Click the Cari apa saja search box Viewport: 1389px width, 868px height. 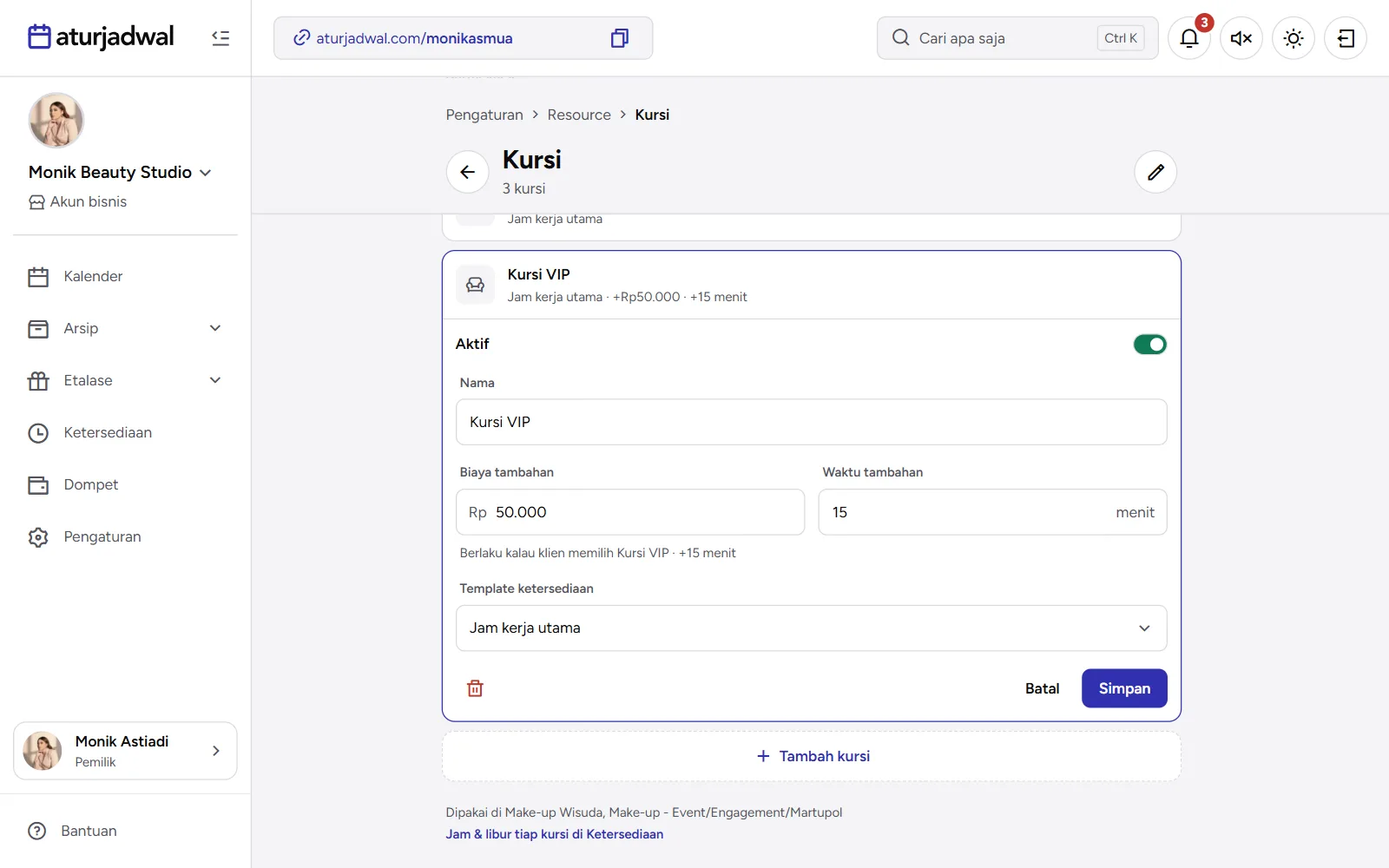click(1017, 38)
